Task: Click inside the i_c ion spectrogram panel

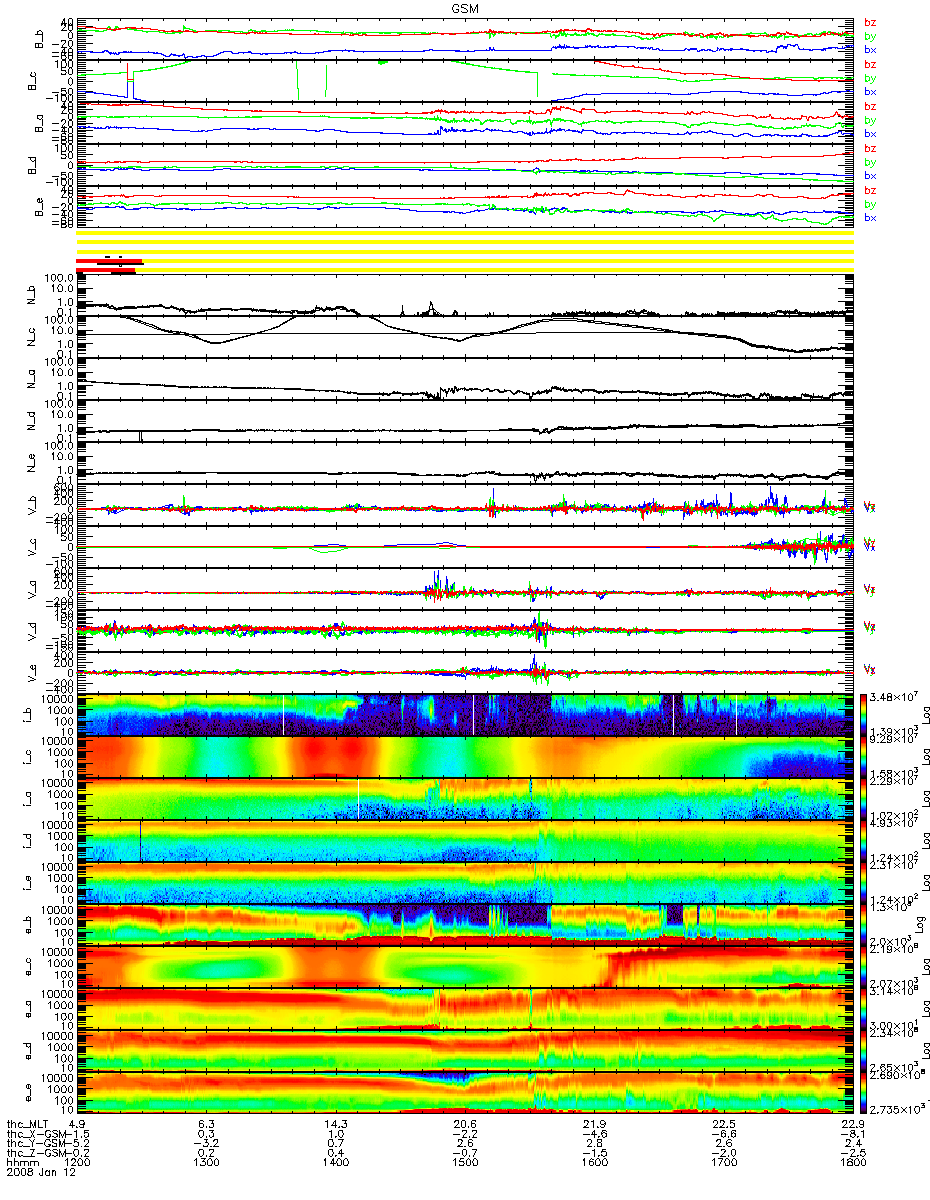Action: point(464,757)
